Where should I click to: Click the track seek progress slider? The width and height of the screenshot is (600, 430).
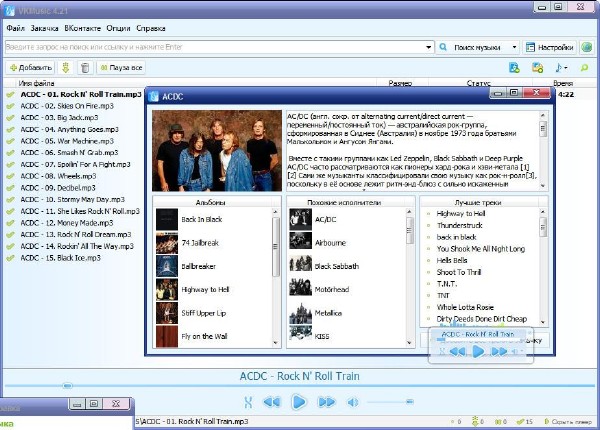300,385
